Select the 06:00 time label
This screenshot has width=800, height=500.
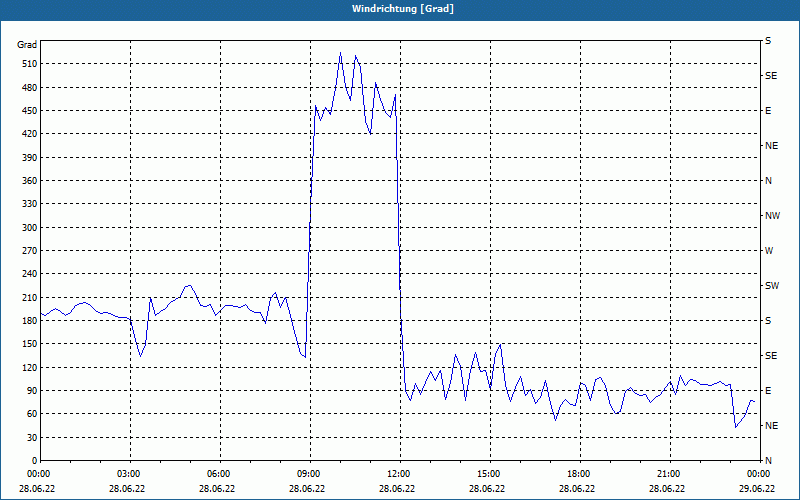(217, 474)
